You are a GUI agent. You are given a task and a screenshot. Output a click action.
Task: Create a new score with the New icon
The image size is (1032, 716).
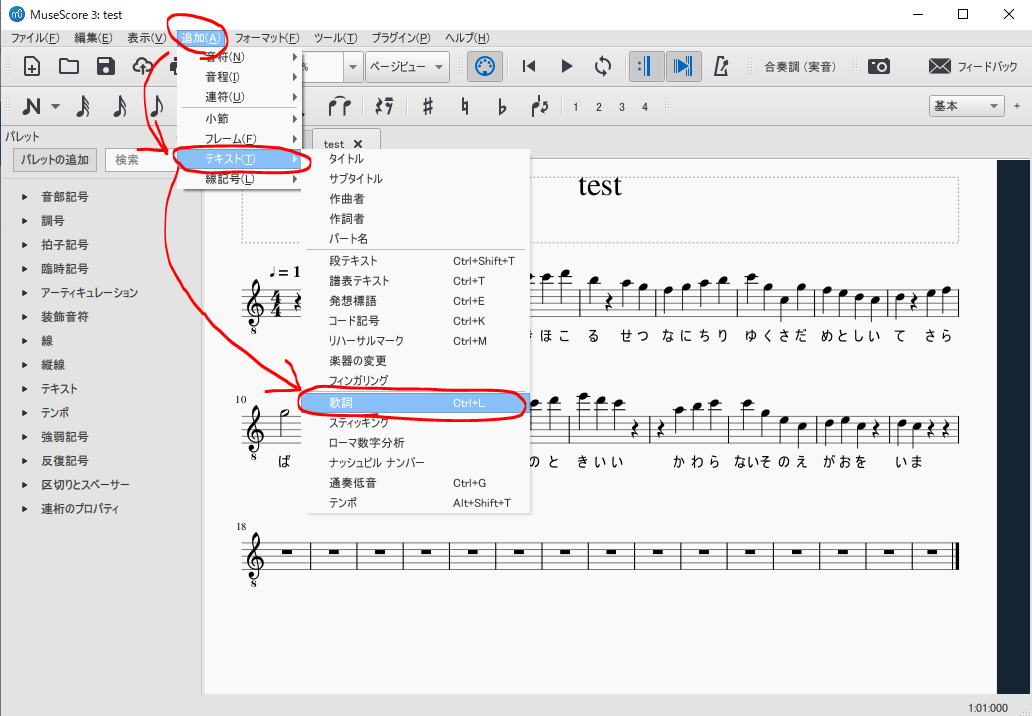32,66
